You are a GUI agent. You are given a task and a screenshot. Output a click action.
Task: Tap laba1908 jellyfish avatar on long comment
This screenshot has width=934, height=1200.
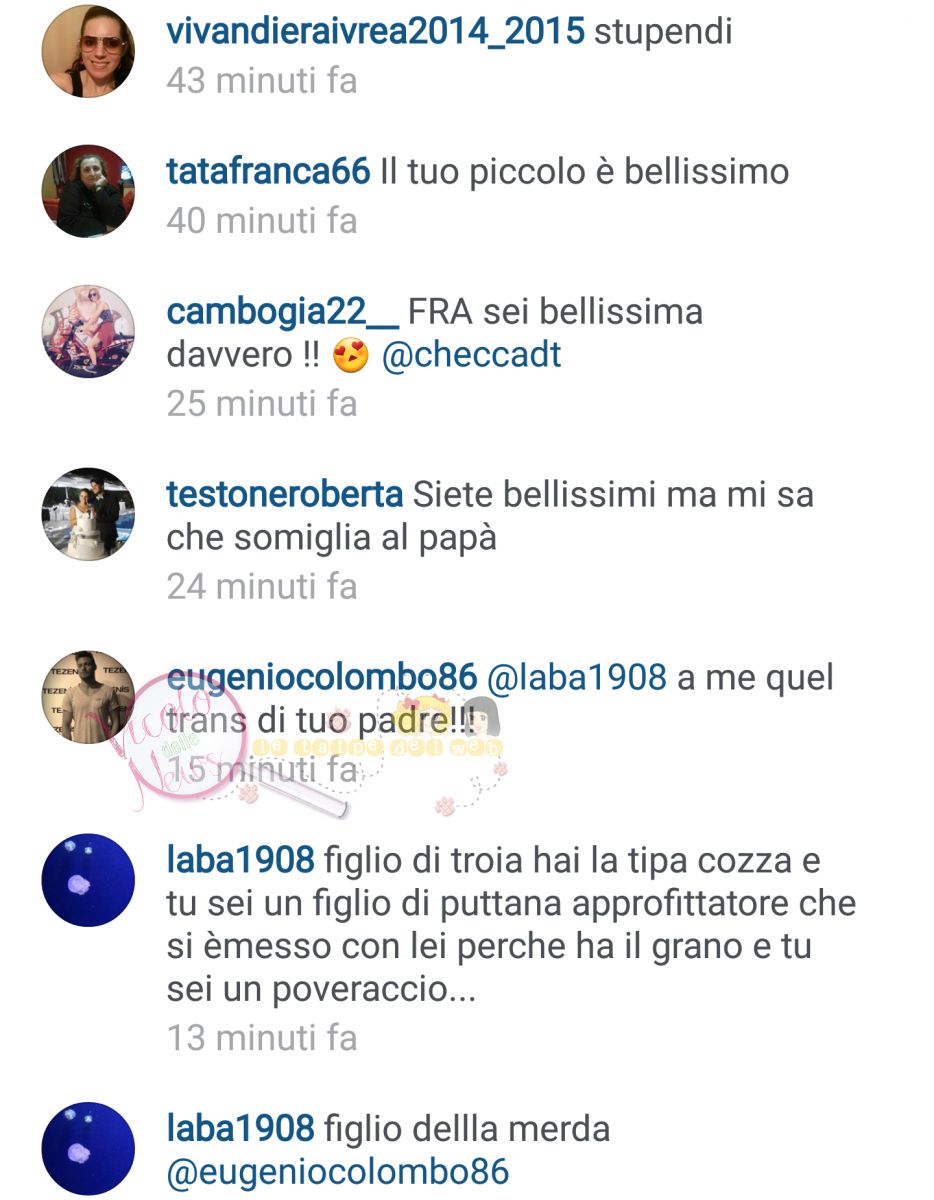[88, 880]
